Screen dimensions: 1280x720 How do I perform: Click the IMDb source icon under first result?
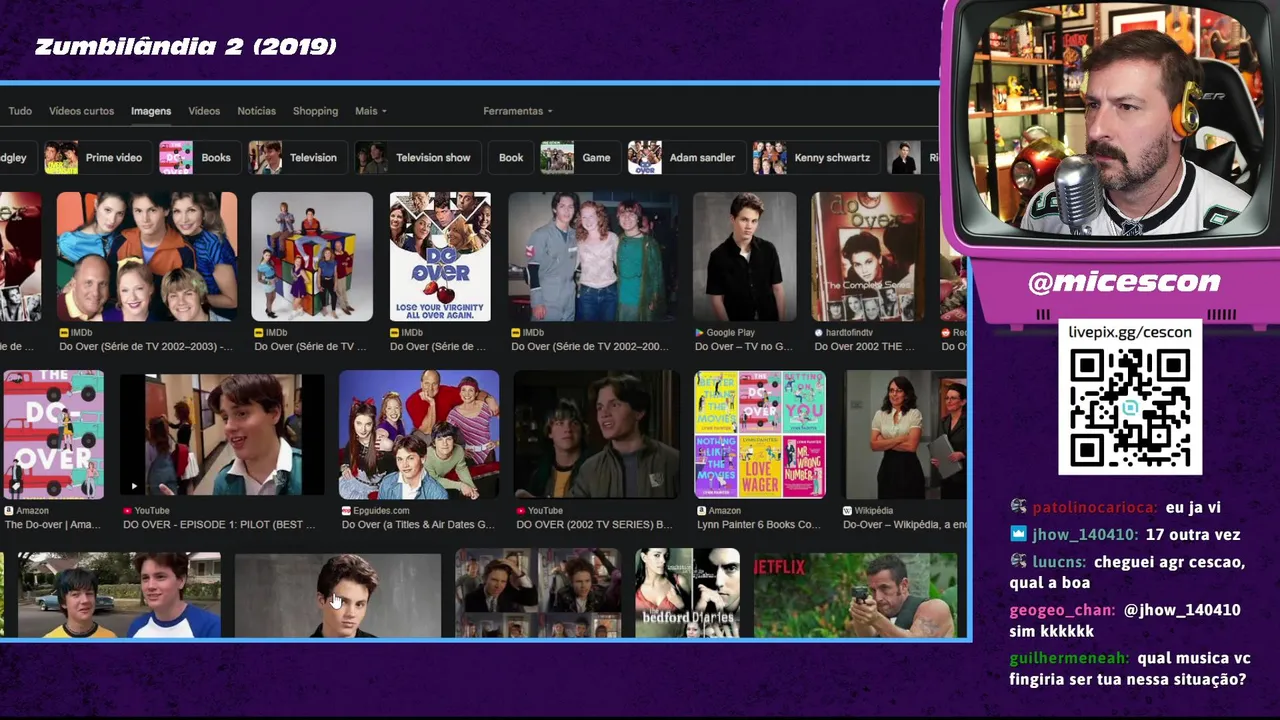(x=64, y=333)
